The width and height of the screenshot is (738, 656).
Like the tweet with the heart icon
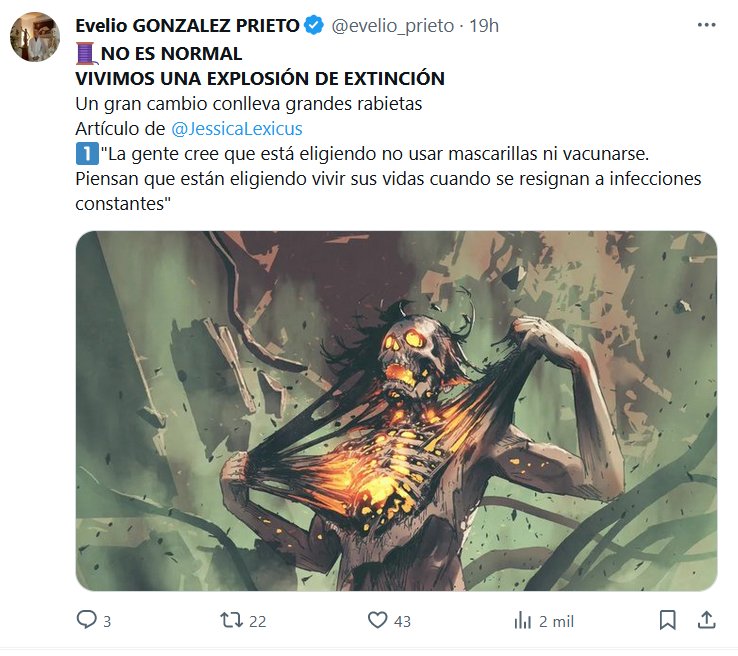coord(377,620)
